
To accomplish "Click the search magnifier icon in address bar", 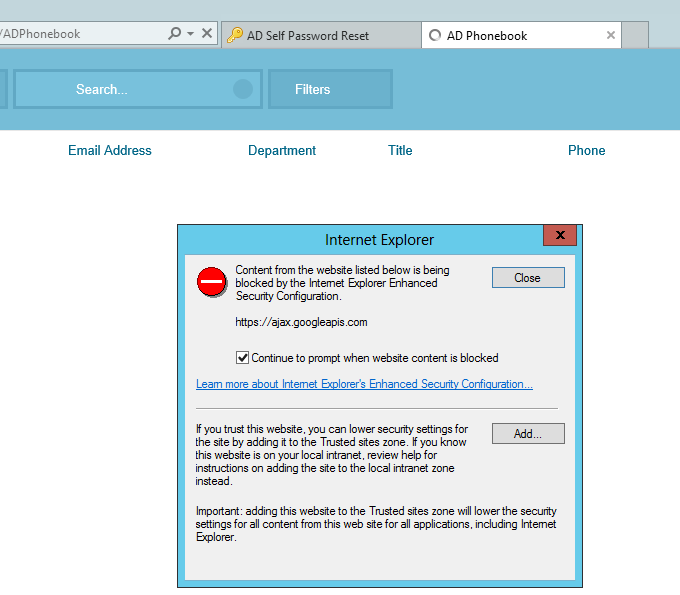I will 174,33.
